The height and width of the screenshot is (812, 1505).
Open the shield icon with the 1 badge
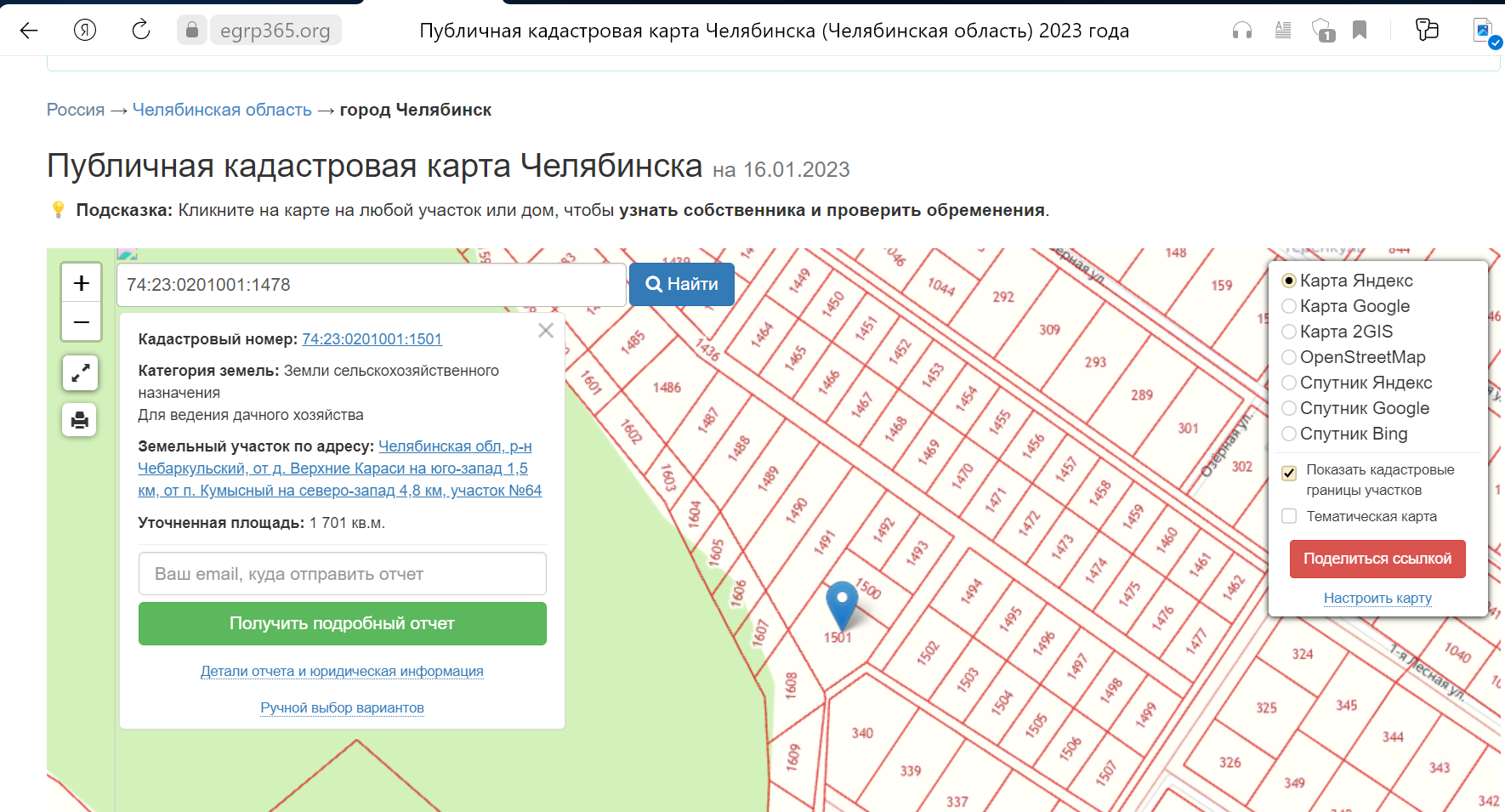pyautogui.click(x=1323, y=31)
